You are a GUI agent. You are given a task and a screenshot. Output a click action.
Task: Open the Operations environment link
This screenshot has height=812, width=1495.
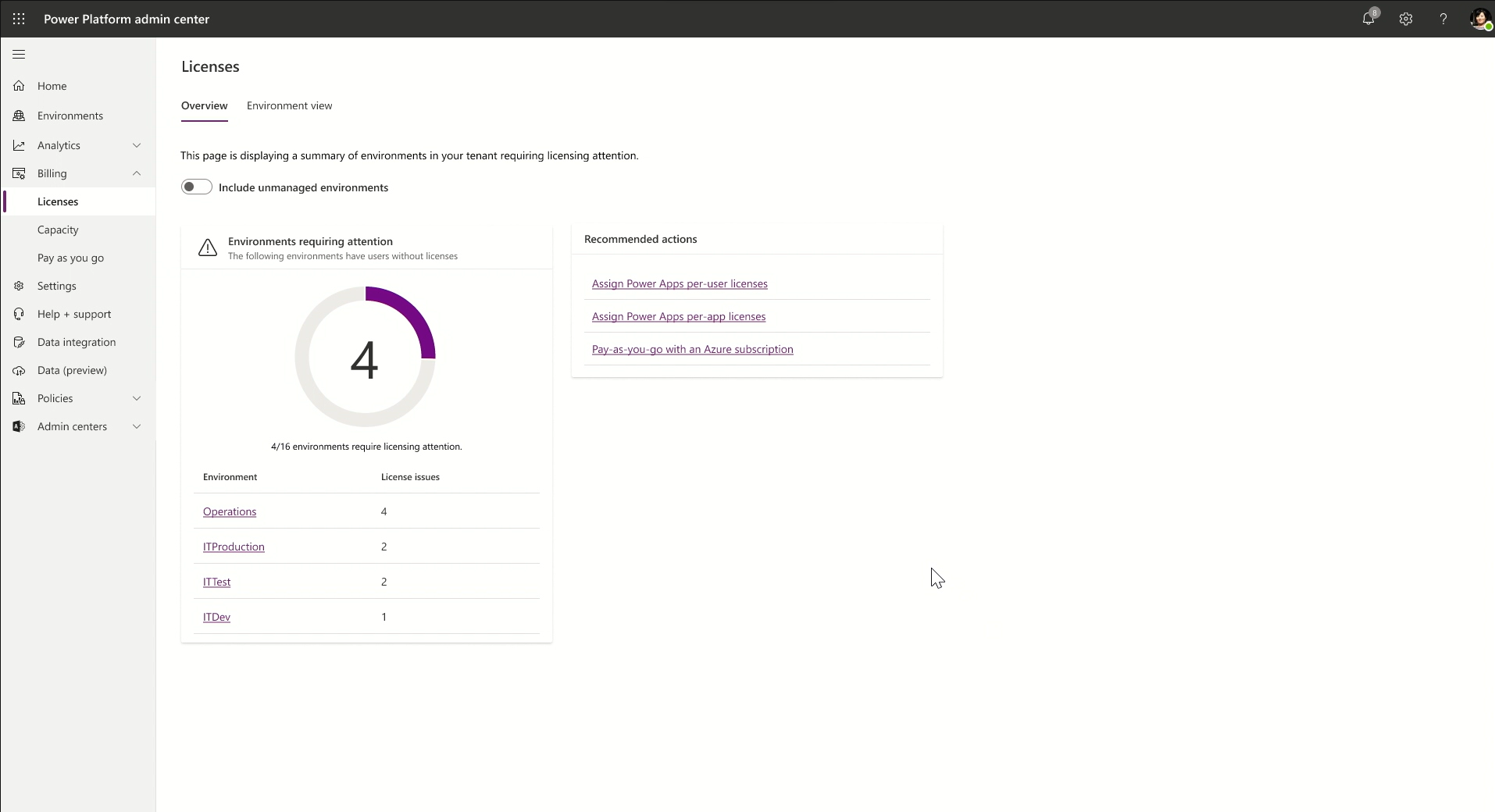tap(230, 511)
